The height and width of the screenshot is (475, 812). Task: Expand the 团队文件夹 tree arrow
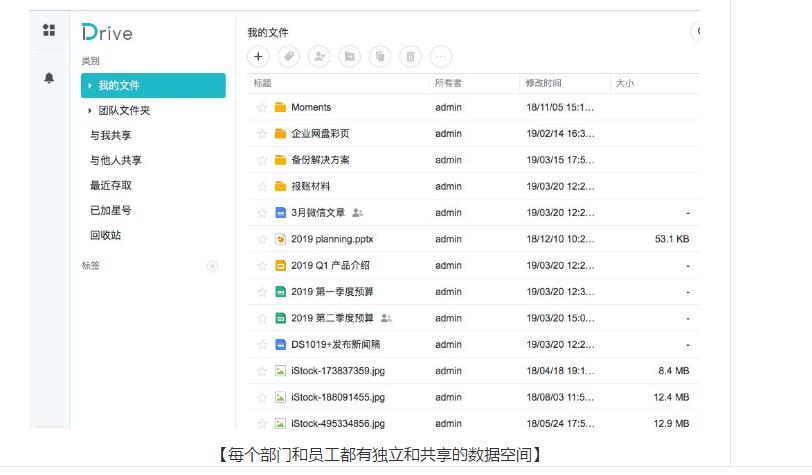point(90,111)
